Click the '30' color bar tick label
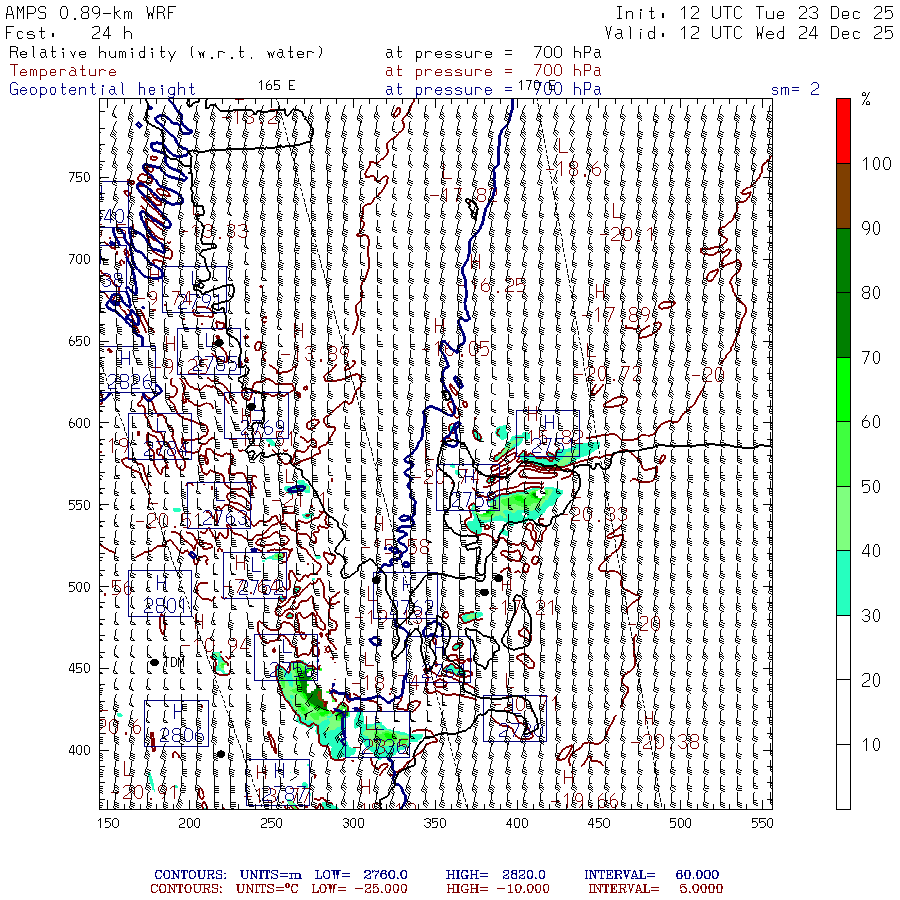 pos(871,616)
